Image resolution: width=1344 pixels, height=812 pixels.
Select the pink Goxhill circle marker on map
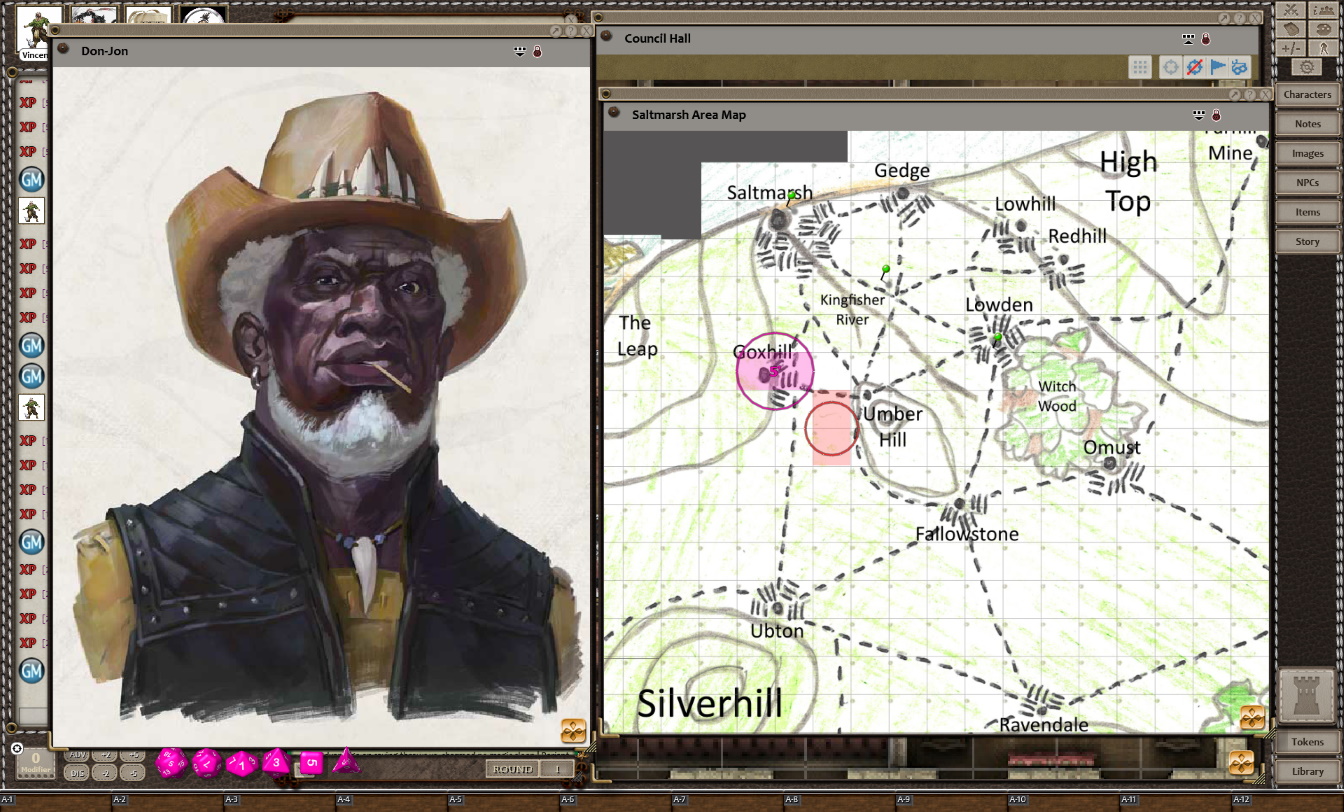[x=774, y=371]
